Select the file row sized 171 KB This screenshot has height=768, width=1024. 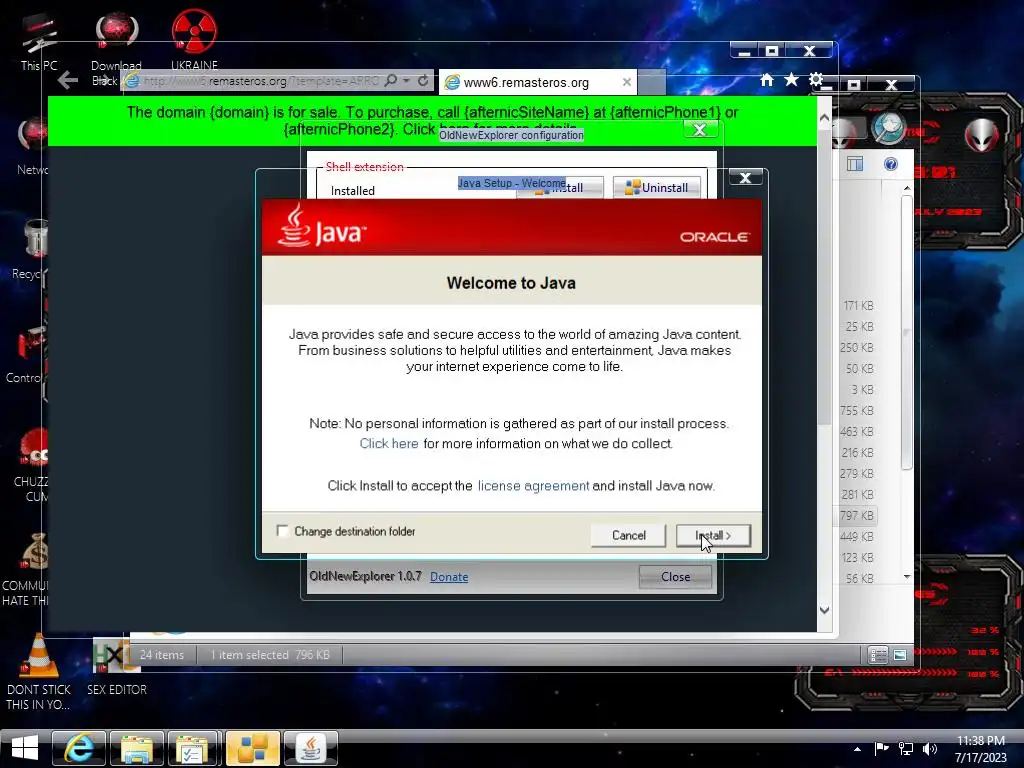click(x=857, y=306)
